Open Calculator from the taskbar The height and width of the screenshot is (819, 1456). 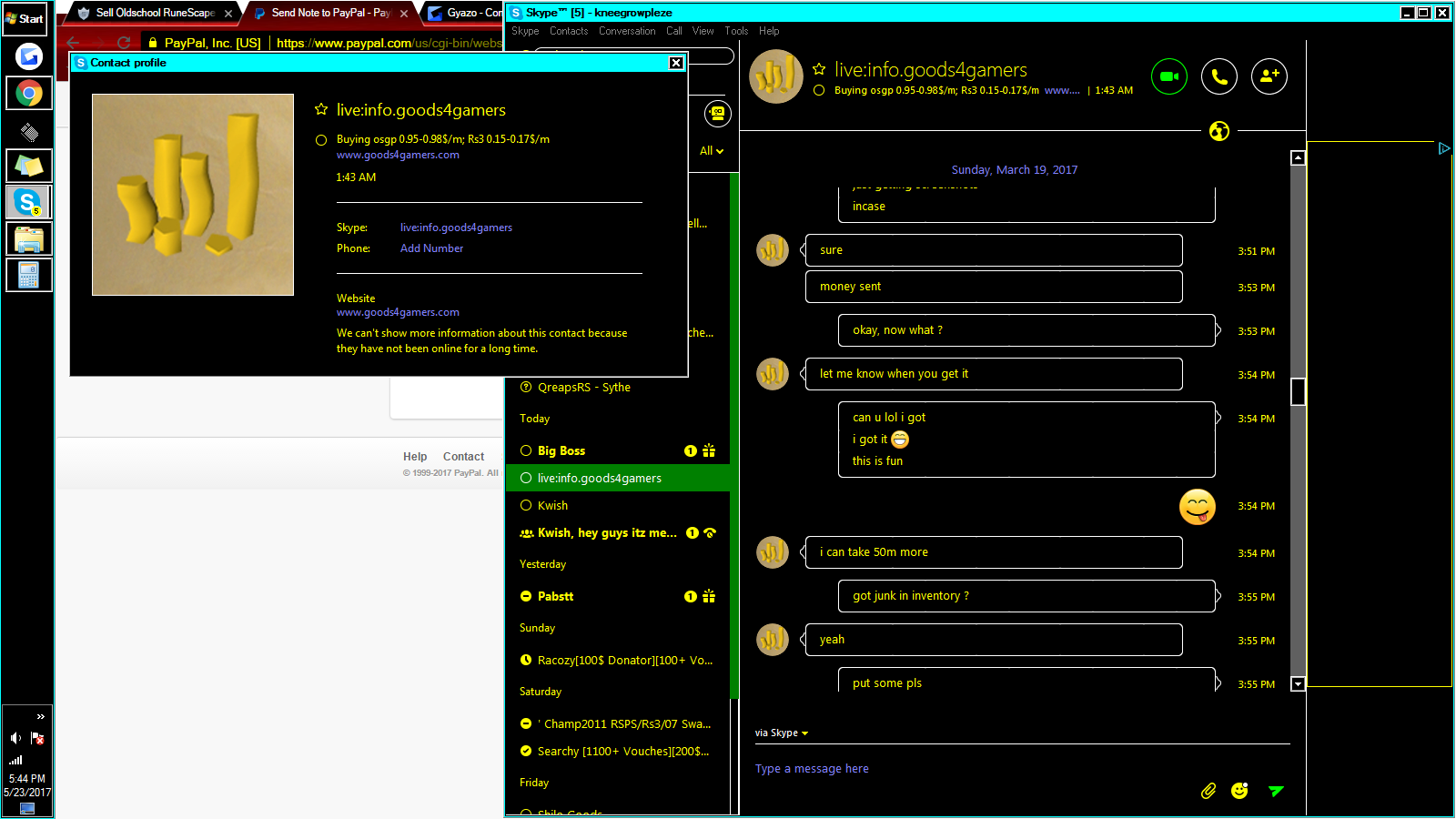pos(29,275)
